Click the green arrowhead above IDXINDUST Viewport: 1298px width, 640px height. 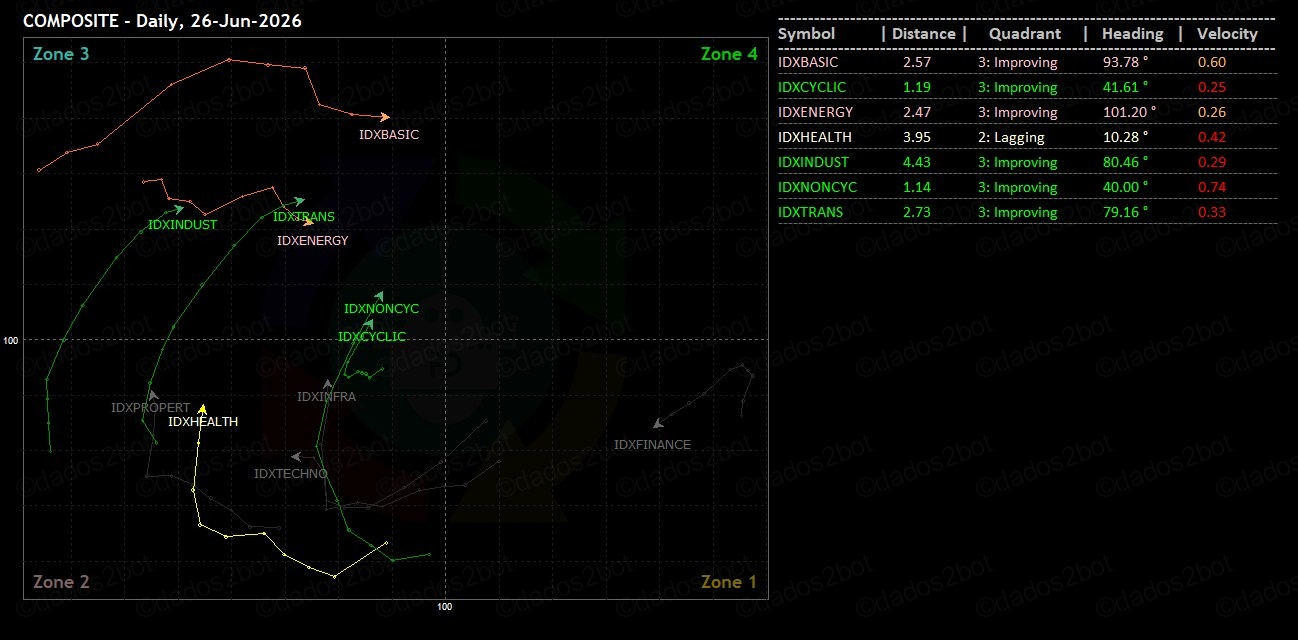tap(178, 209)
